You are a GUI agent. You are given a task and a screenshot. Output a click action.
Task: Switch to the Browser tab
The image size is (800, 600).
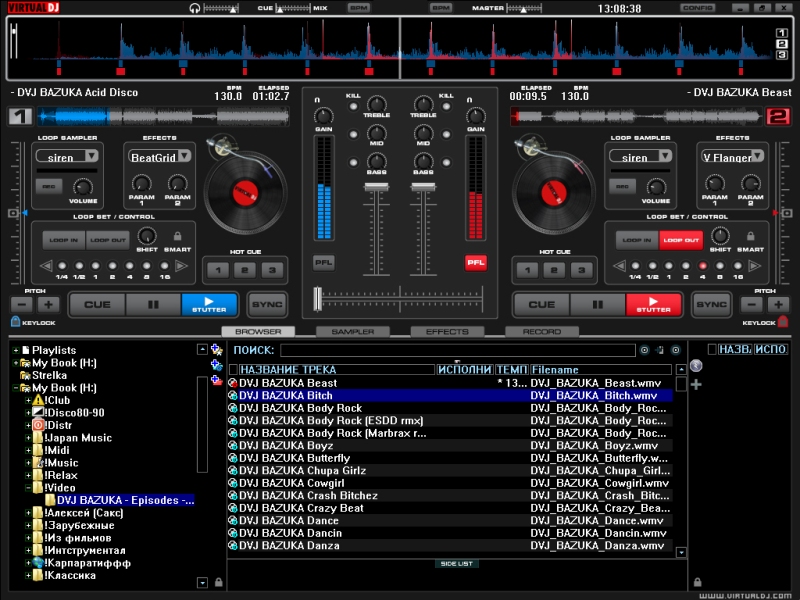258,332
